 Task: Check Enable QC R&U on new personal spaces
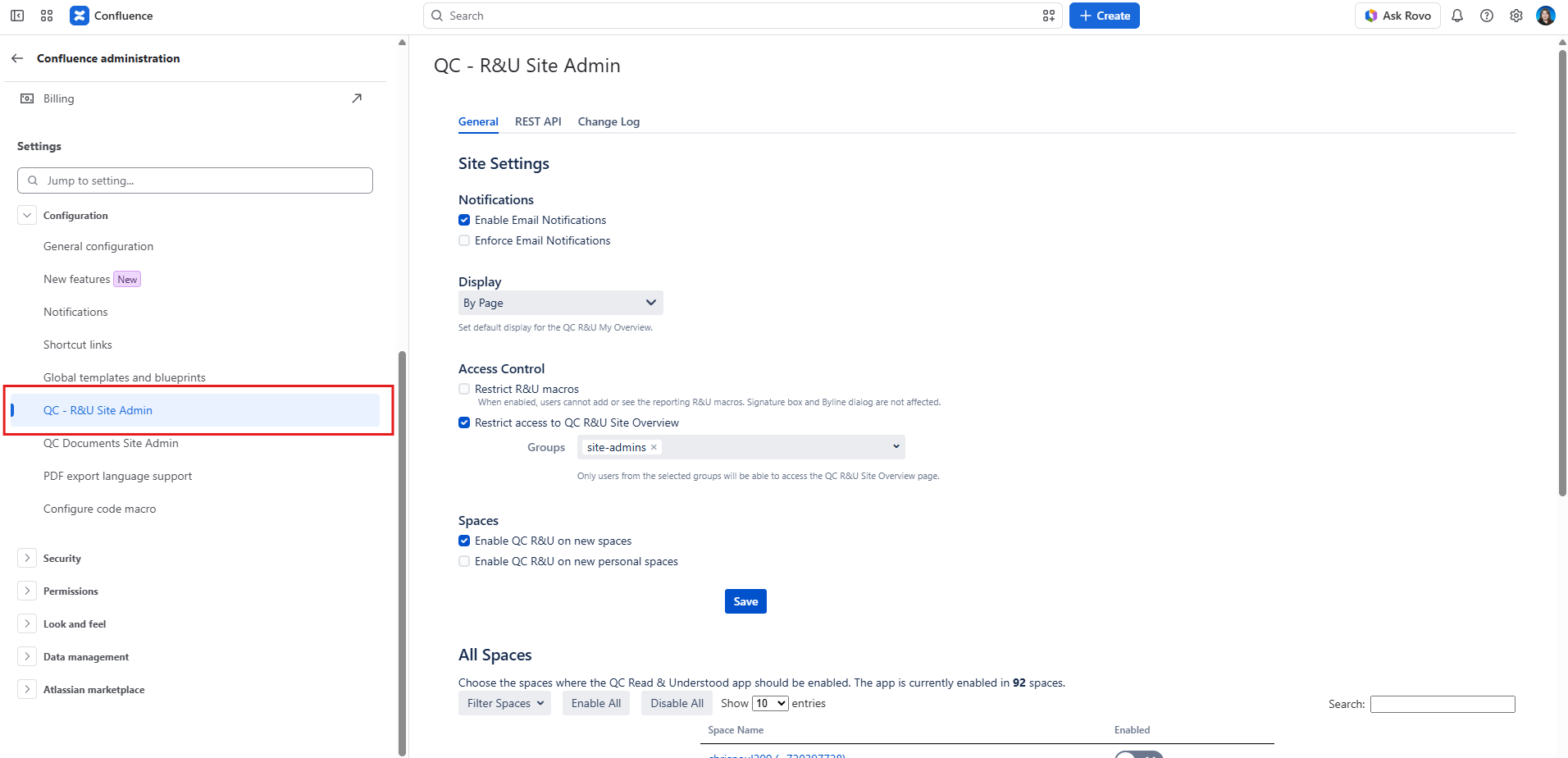pos(464,561)
